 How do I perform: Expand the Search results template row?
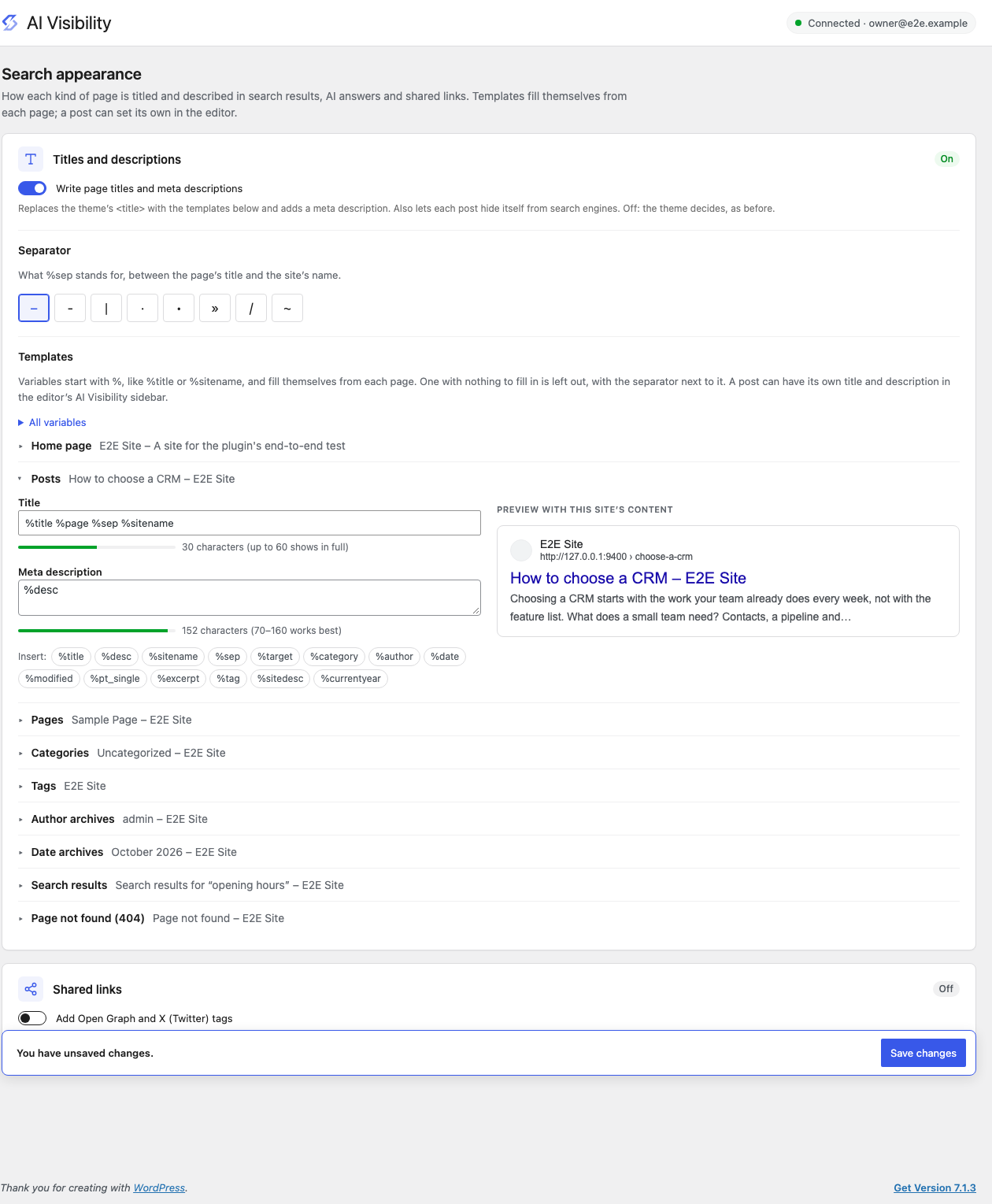point(489,885)
